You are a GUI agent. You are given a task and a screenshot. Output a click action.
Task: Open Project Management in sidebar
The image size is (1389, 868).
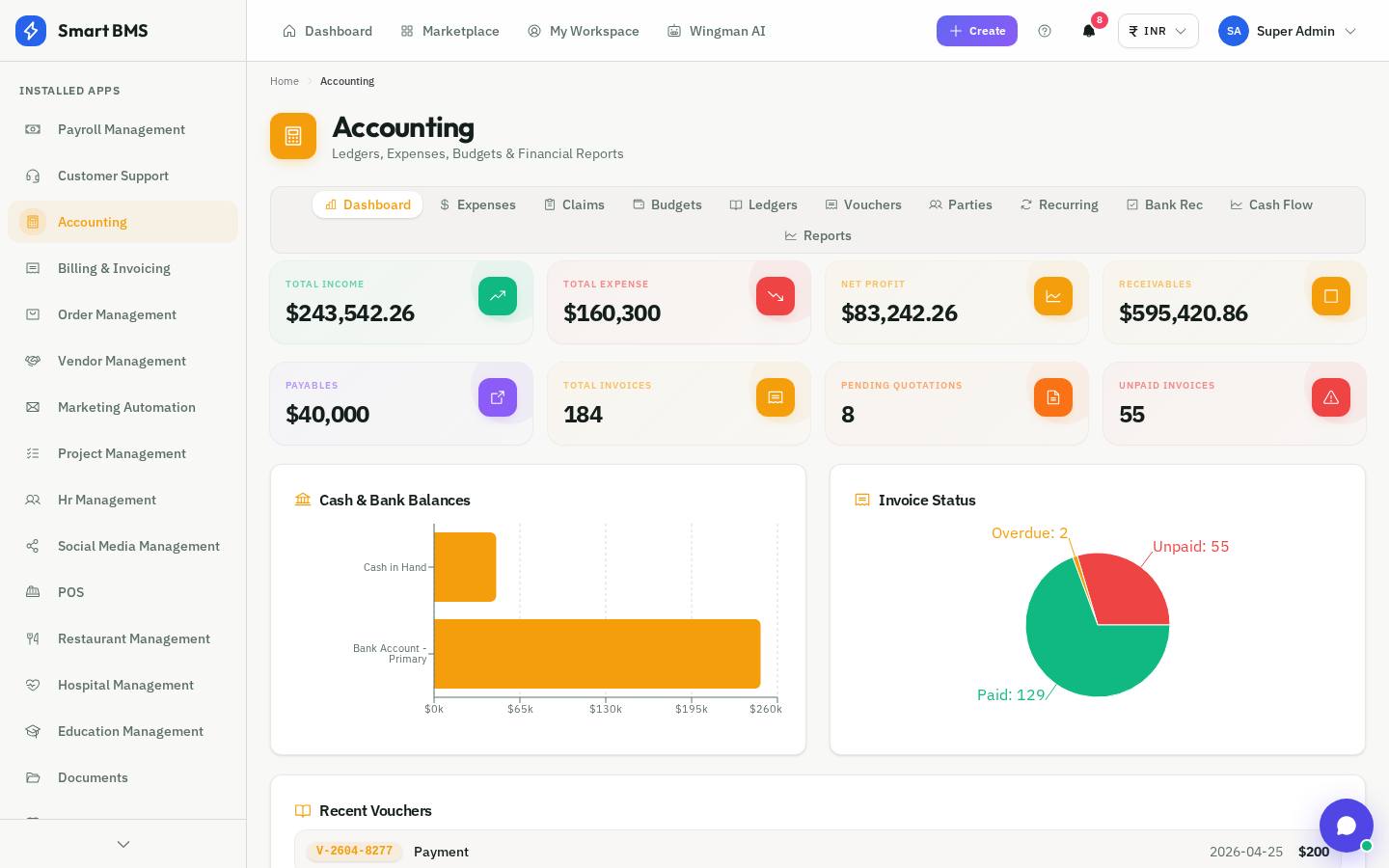[123, 453]
